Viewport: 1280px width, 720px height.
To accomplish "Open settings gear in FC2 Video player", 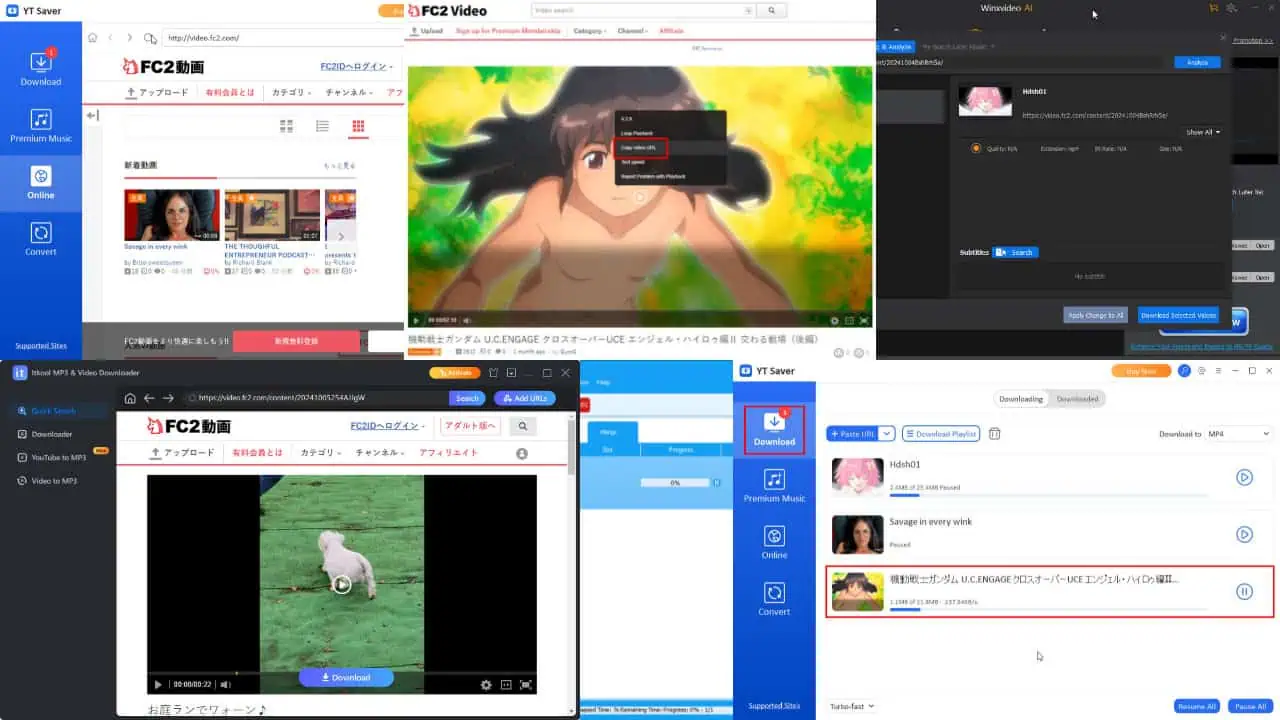I will coord(834,320).
